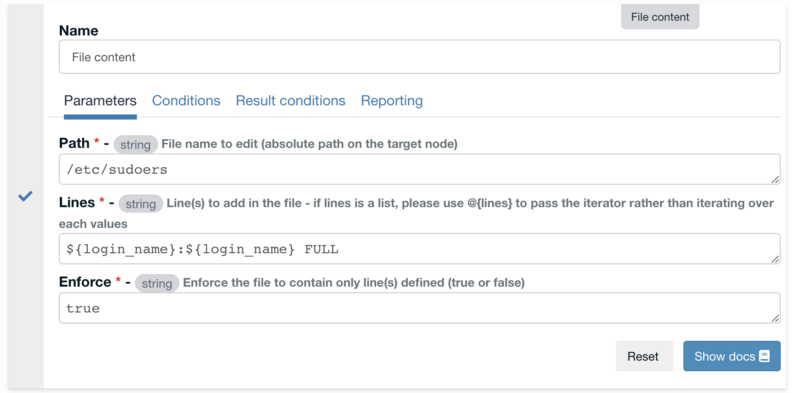Image resolution: width=800 pixels, height=393 pixels.
Task: Click into the Name input field
Action: 419,57
